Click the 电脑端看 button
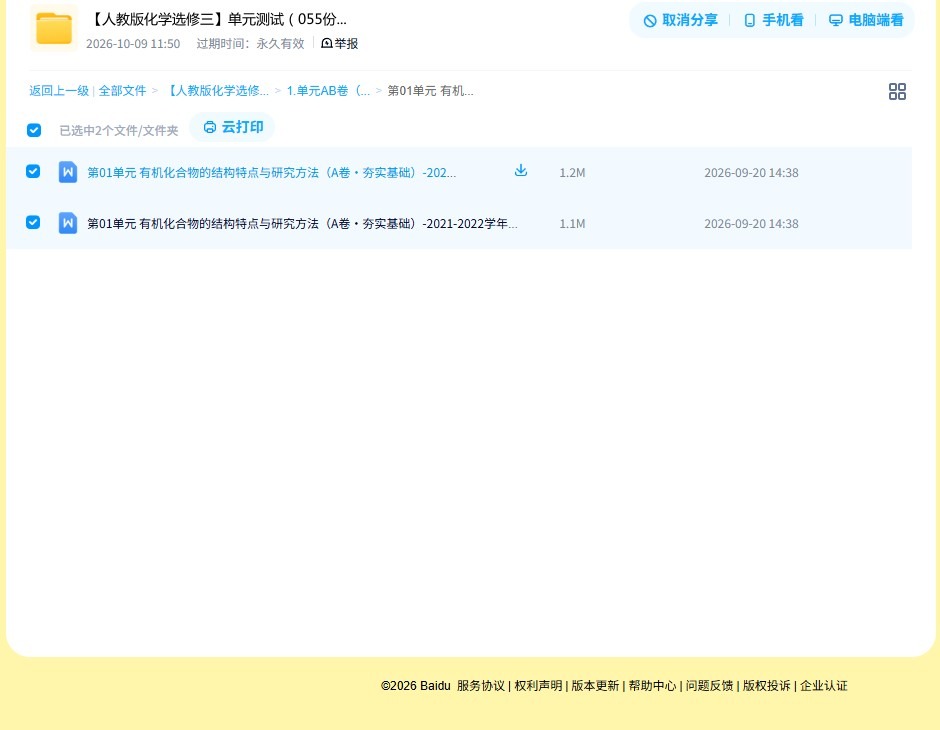The height and width of the screenshot is (730, 940). [866, 20]
